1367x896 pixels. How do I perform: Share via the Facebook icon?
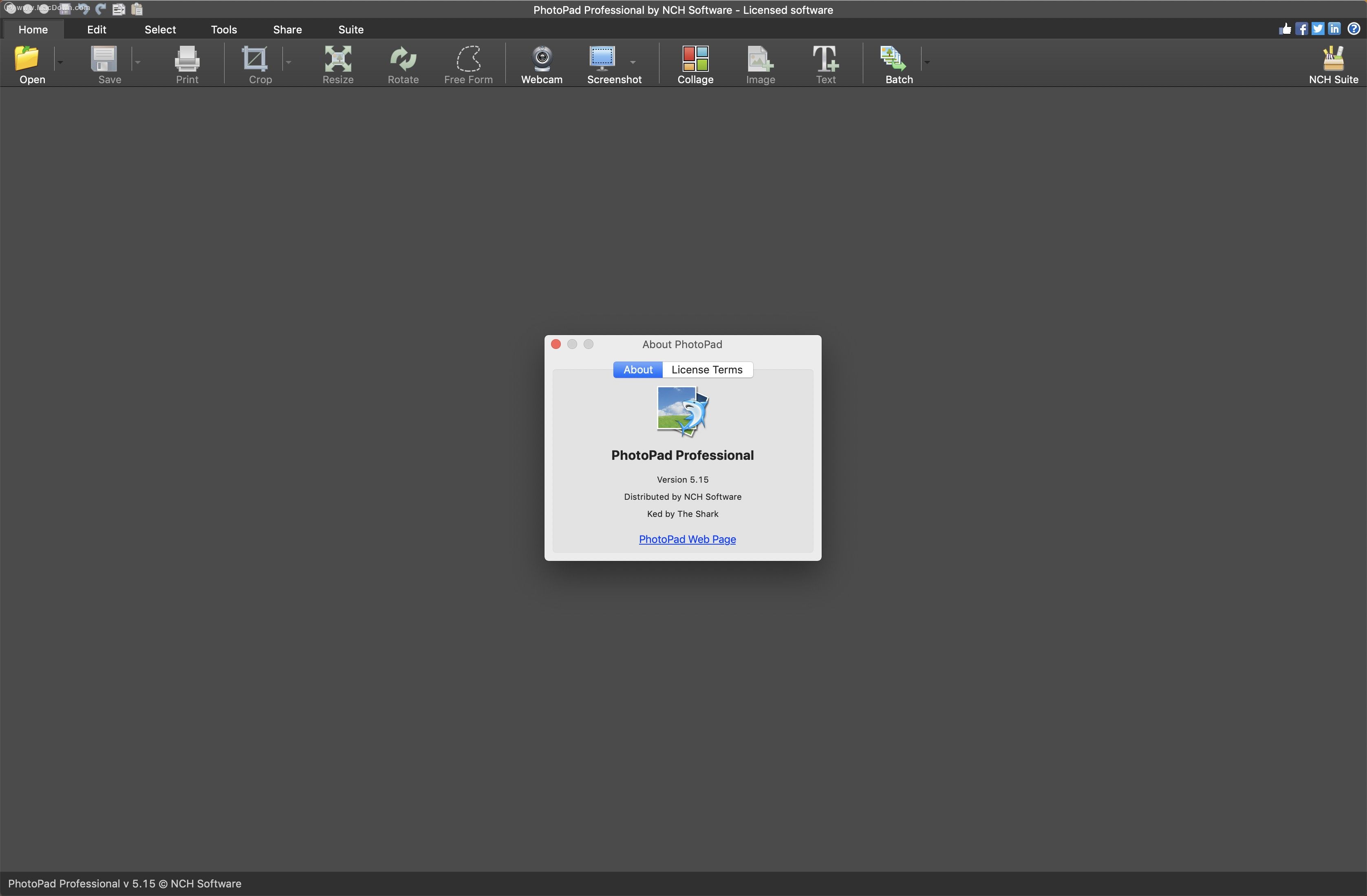tap(1301, 29)
